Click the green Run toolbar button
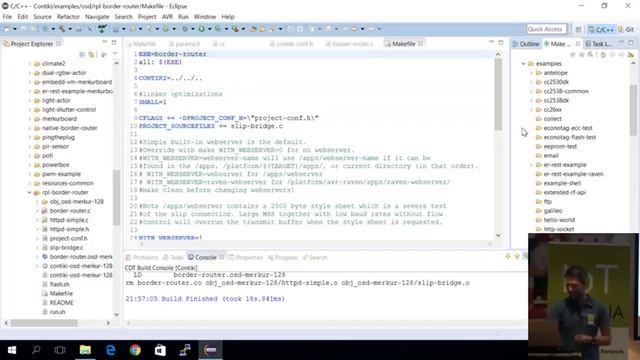 click(x=201, y=29)
